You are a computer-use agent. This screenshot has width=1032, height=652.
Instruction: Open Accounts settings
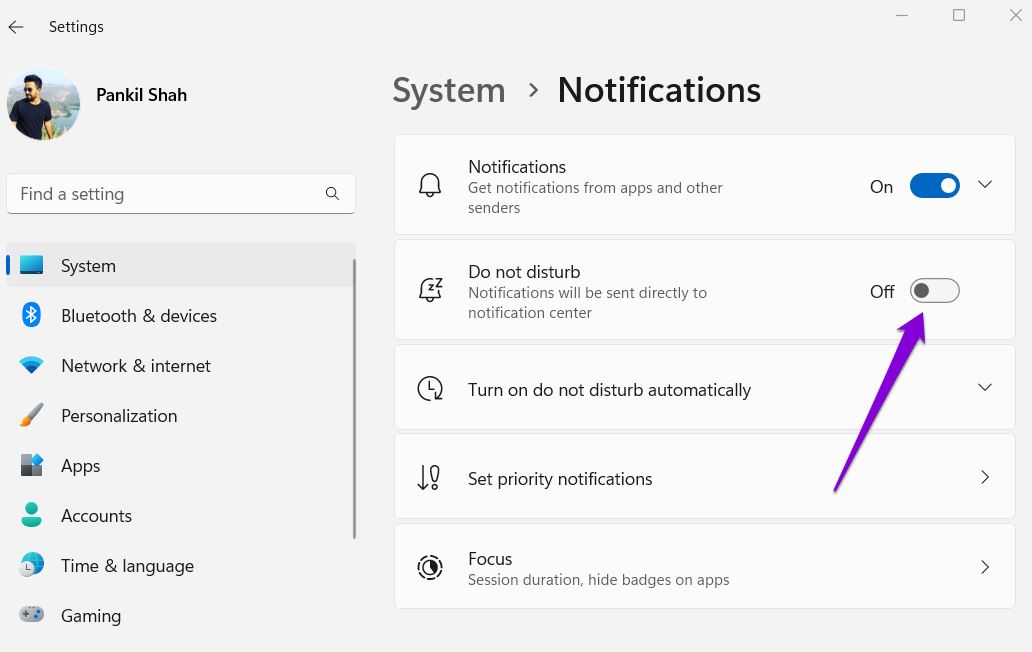181,515
